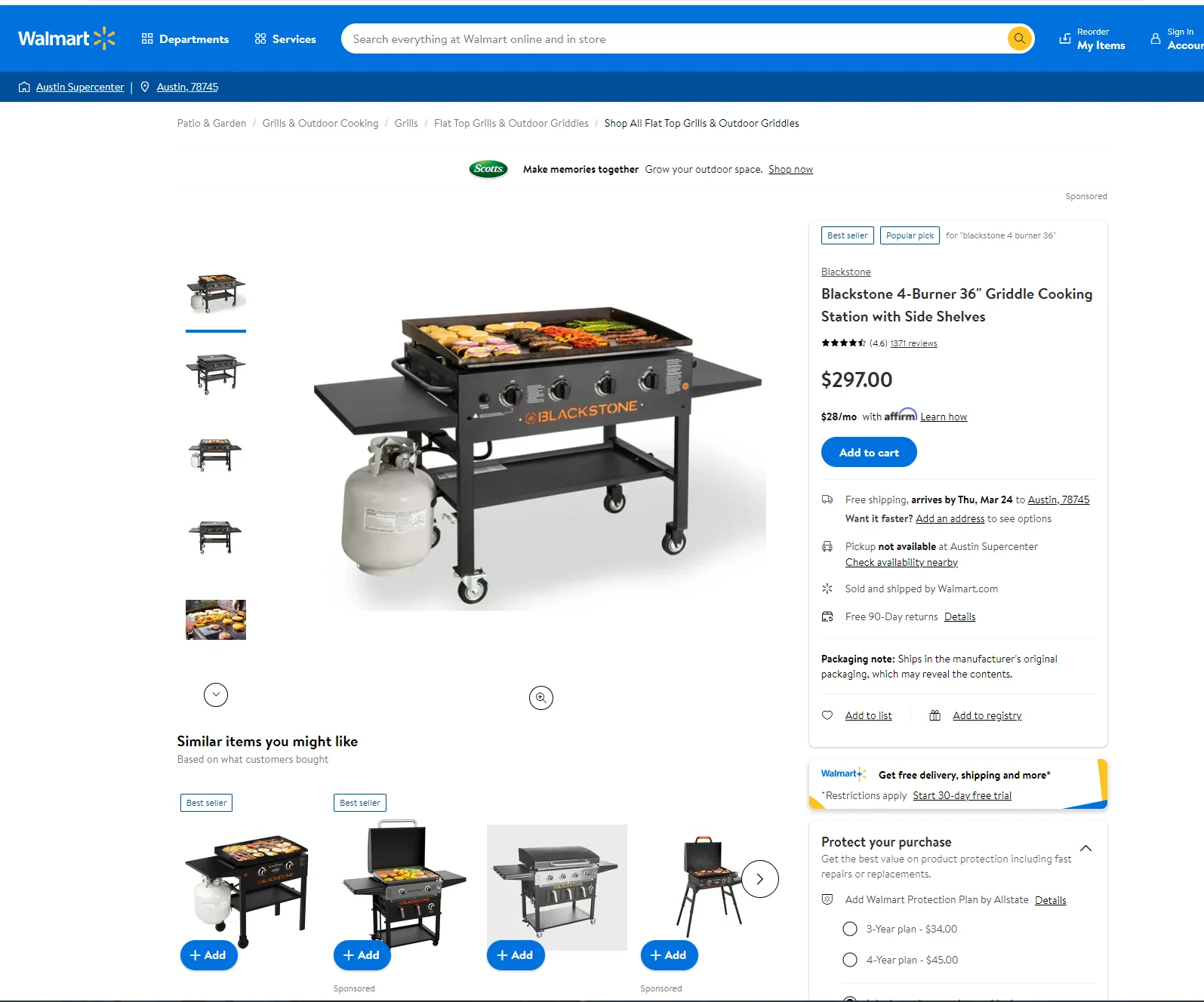This screenshot has height=1002, width=1204.
Task: Click the location pin icon near Austin
Action: (x=145, y=87)
